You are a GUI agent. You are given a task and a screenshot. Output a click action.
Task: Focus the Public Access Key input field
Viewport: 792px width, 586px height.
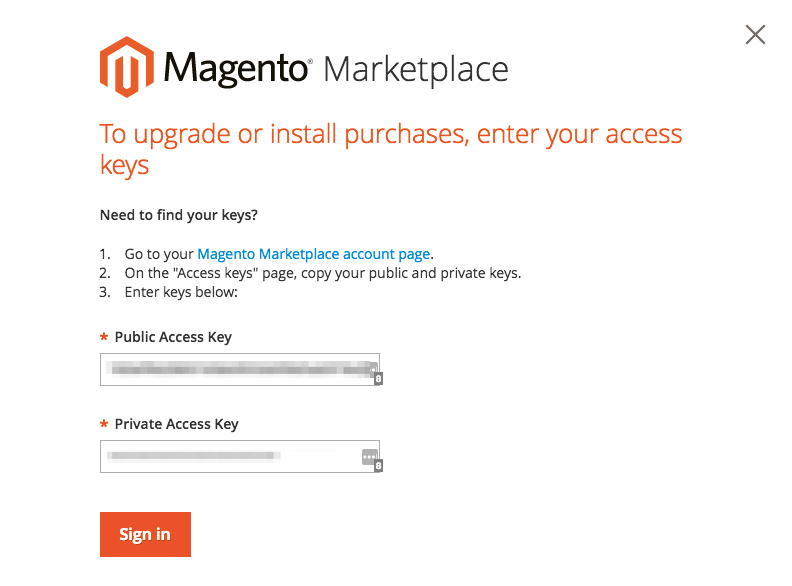(240, 369)
